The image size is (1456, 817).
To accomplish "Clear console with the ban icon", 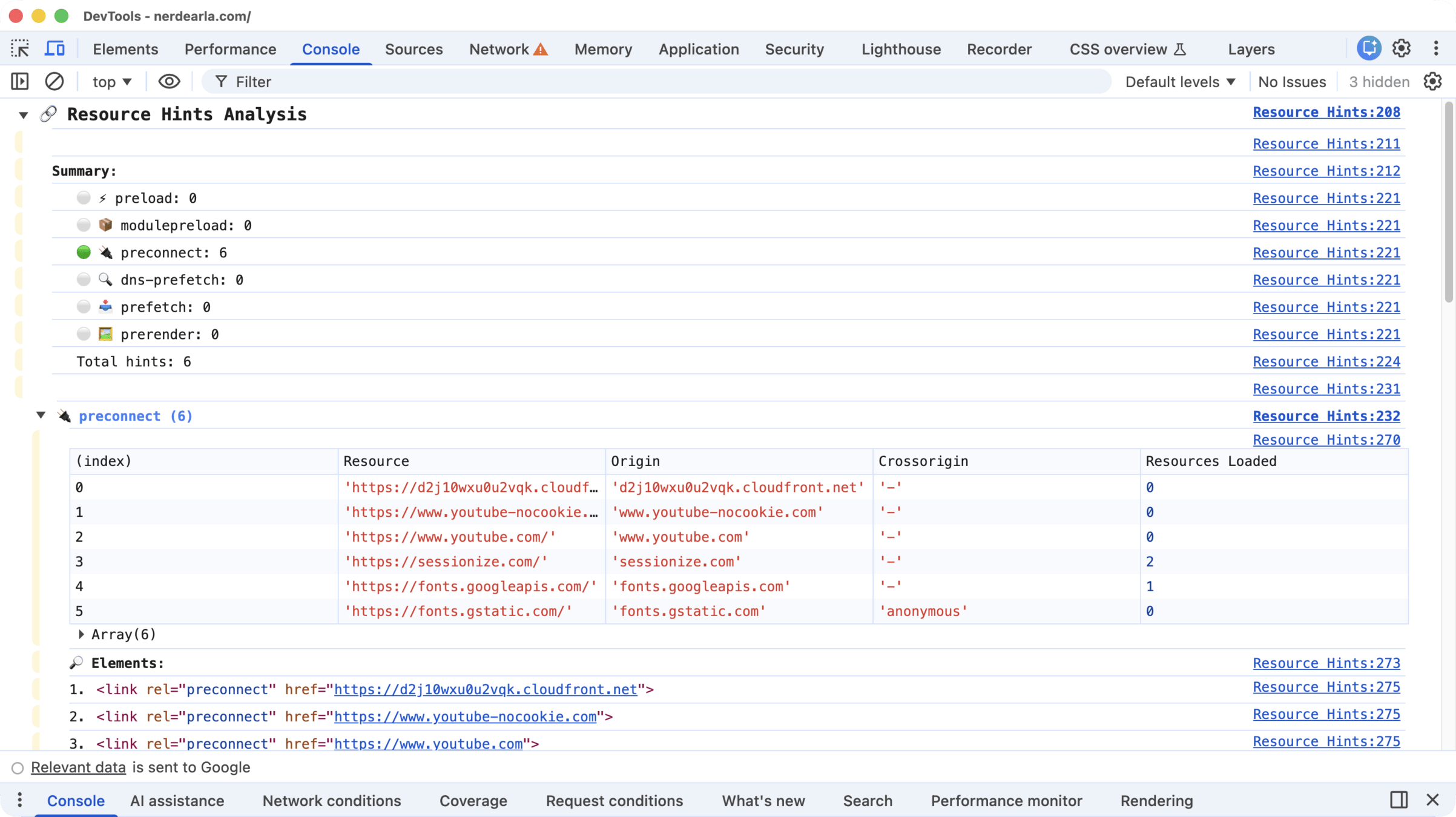I will coord(54,81).
